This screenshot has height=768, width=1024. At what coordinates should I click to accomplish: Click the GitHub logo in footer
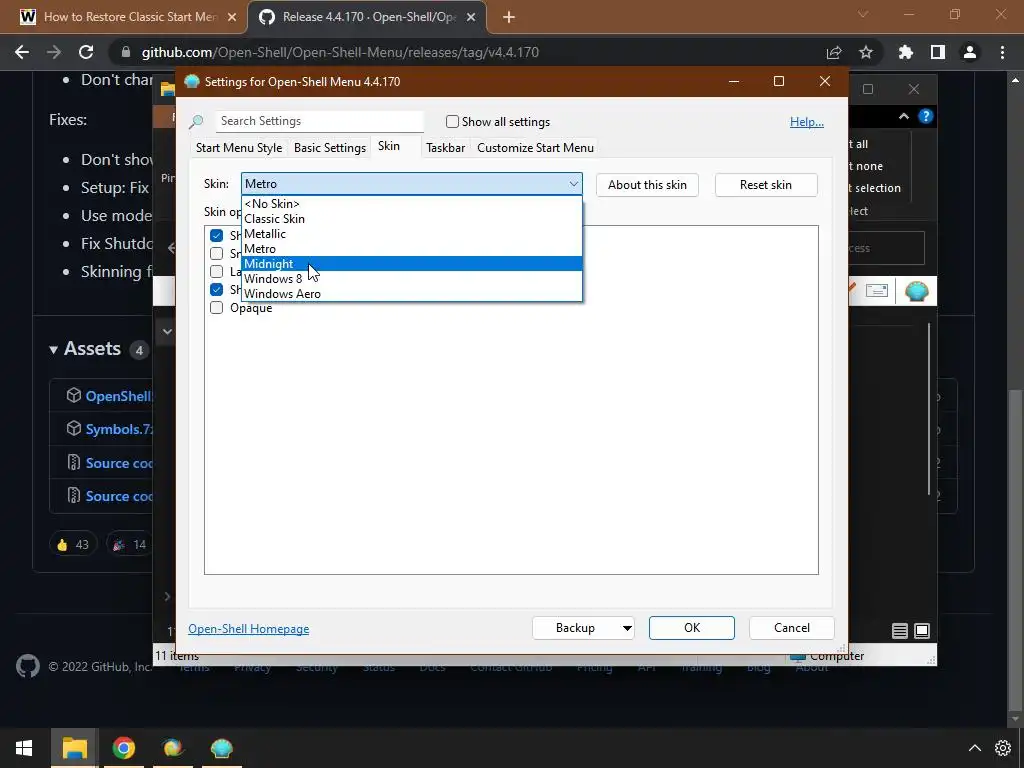(x=27, y=666)
